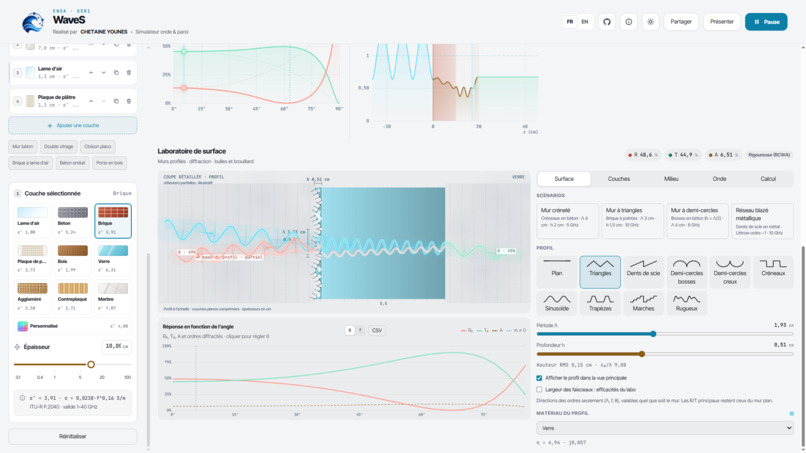Screen dimensions: 806x453
Task: Pause the simulation
Action: click(766, 22)
